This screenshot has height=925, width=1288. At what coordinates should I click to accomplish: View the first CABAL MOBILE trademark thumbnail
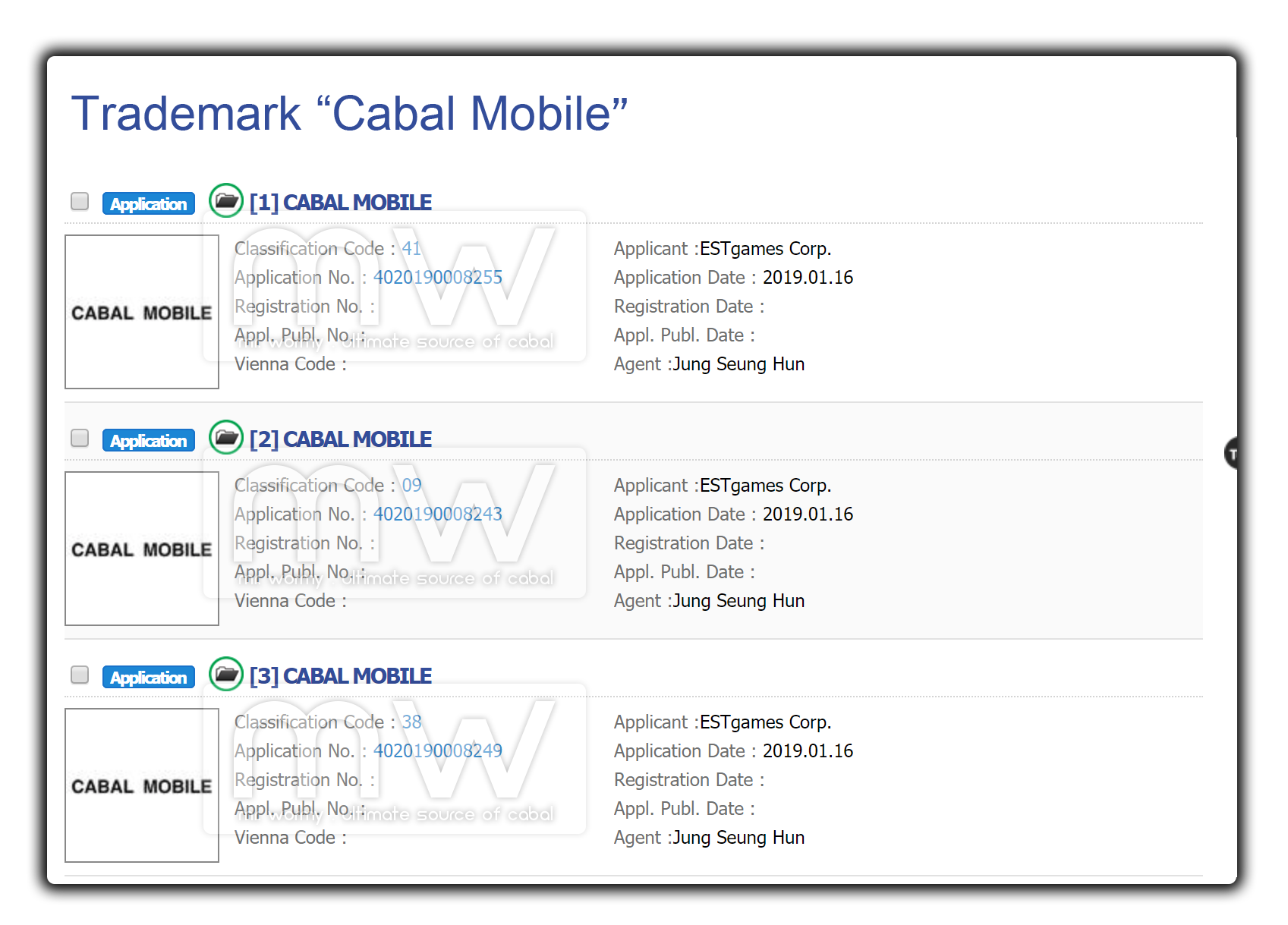[x=142, y=312]
